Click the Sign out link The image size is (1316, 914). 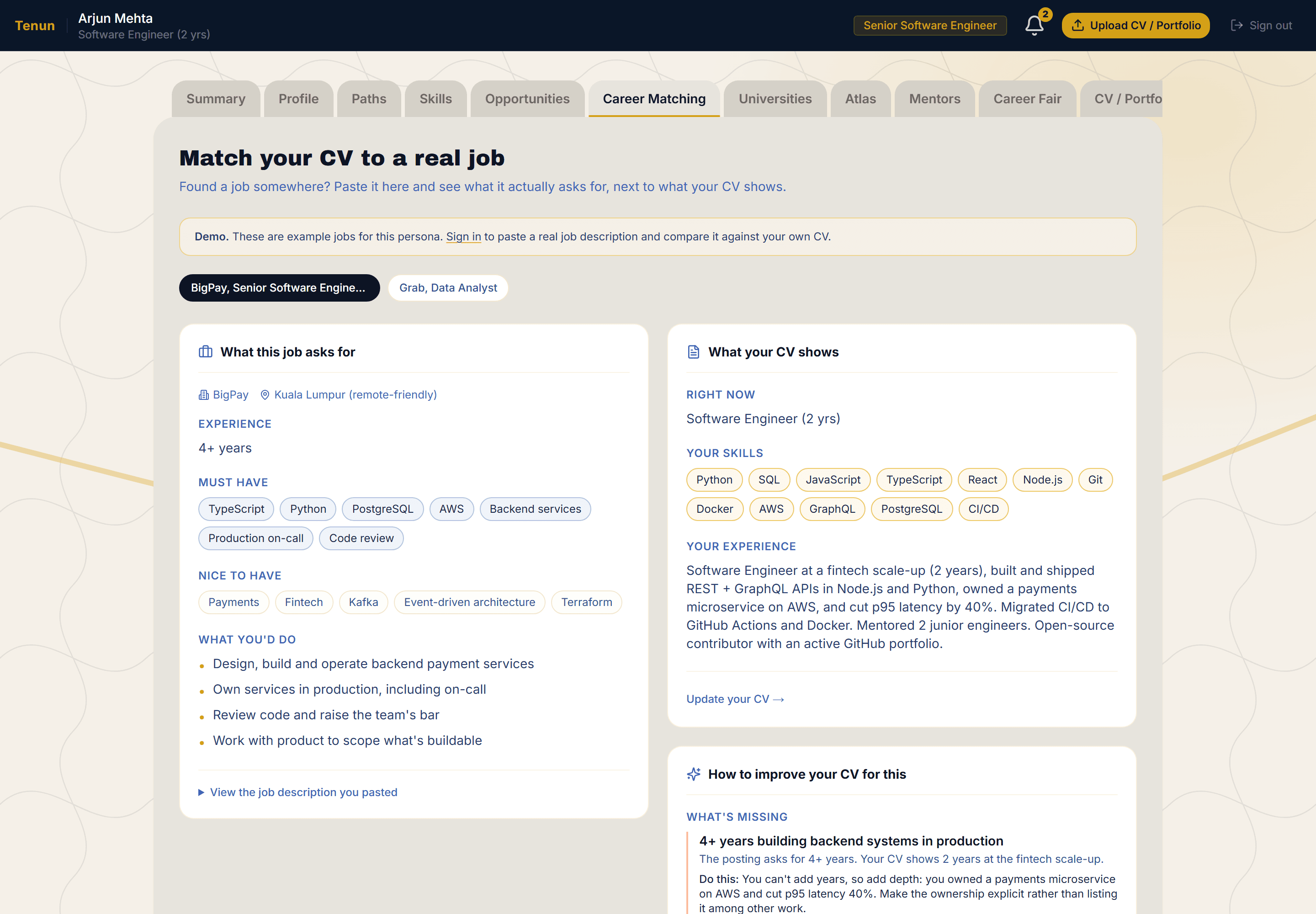click(x=1261, y=25)
